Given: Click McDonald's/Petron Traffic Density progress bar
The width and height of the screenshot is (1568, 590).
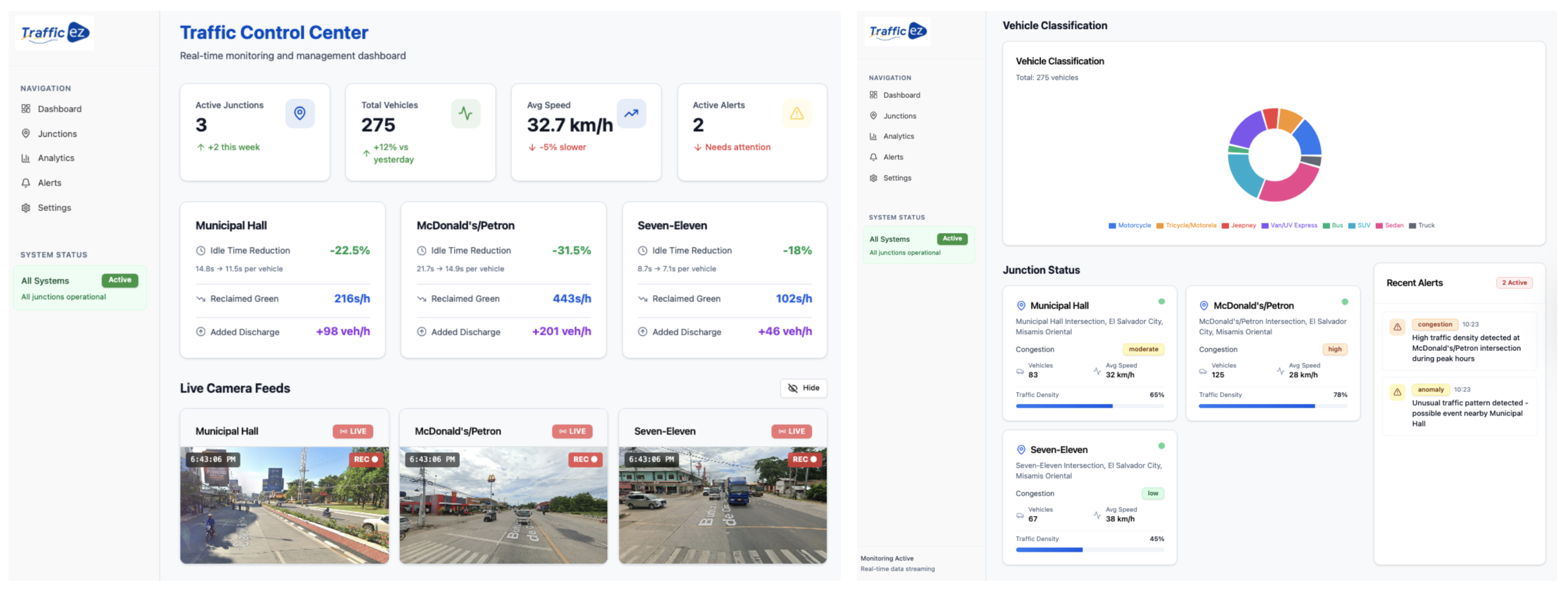Looking at the screenshot, I should 1272,406.
